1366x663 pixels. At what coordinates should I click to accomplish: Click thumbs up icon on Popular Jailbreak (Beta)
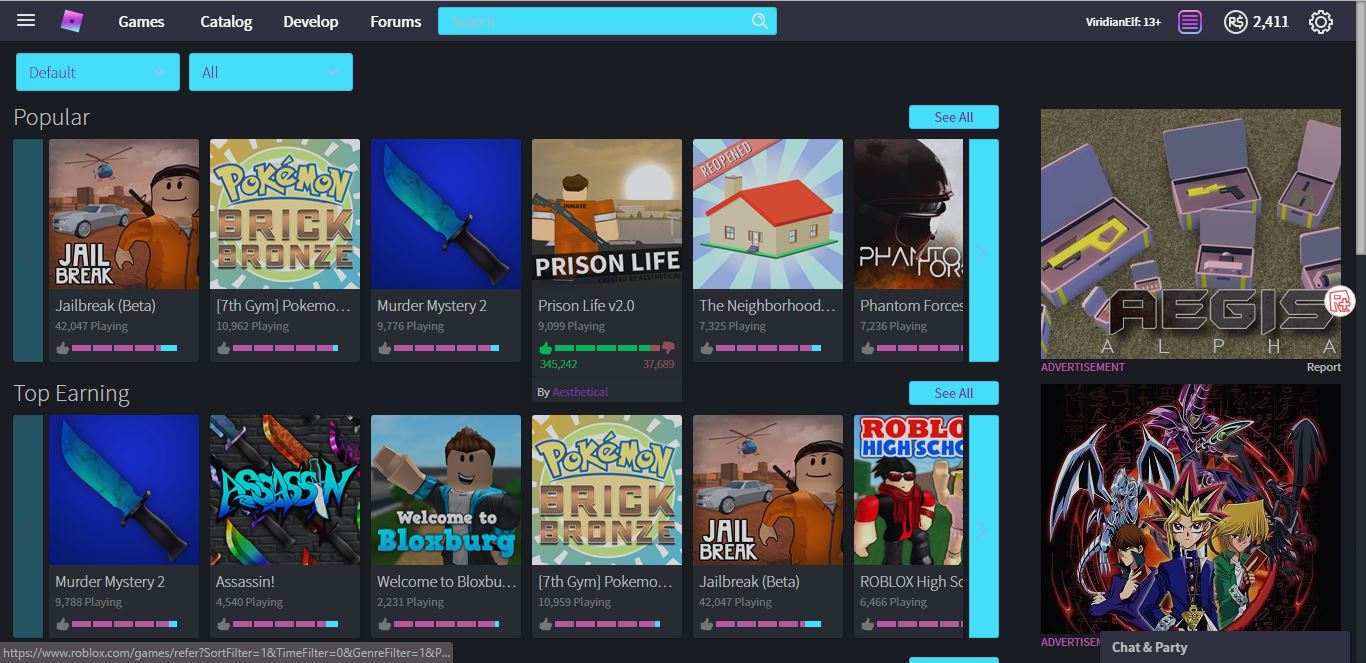(62, 348)
